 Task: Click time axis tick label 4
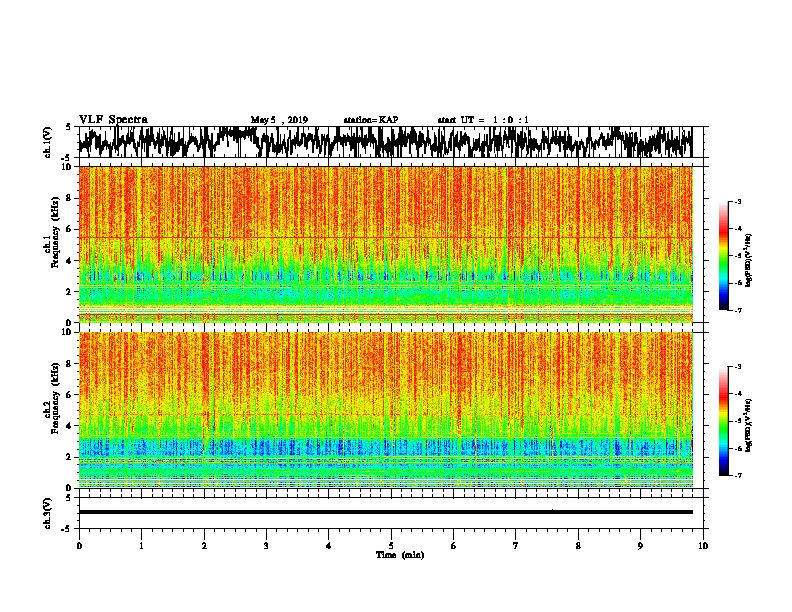click(329, 546)
